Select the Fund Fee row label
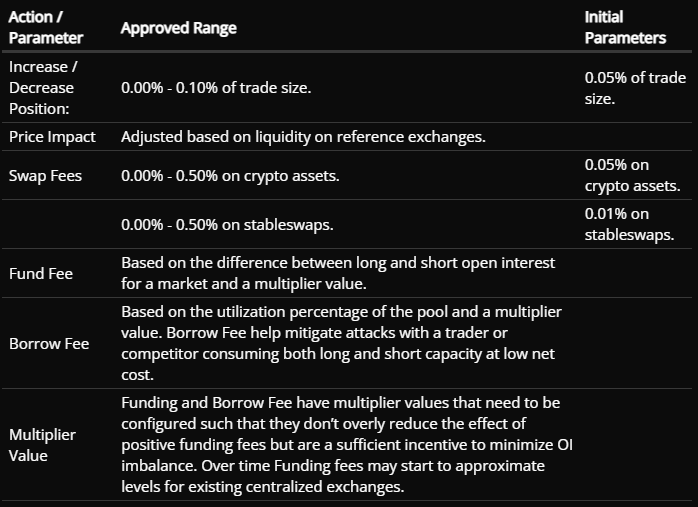The image size is (698, 507). 41,273
